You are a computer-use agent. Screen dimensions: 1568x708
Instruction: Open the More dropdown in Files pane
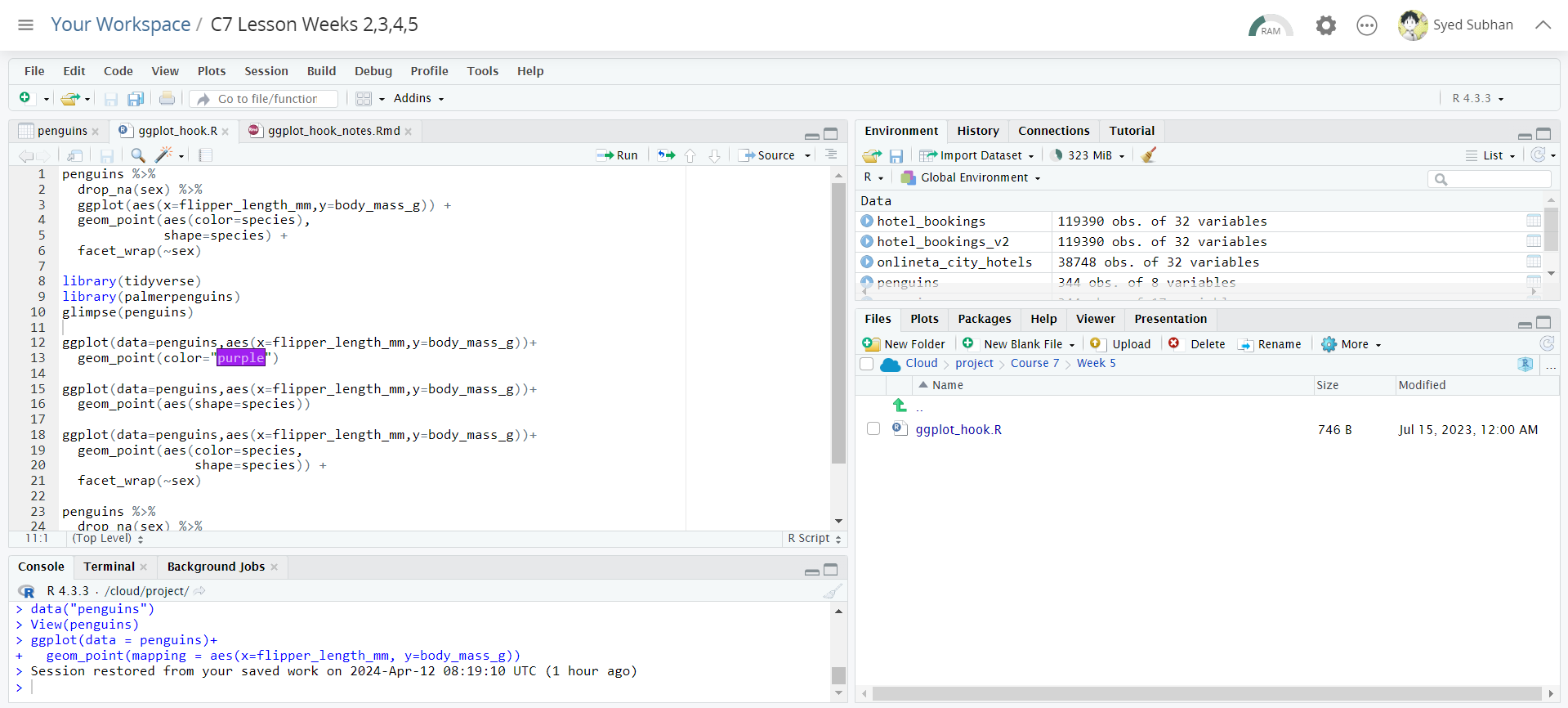tap(1351, 344)
